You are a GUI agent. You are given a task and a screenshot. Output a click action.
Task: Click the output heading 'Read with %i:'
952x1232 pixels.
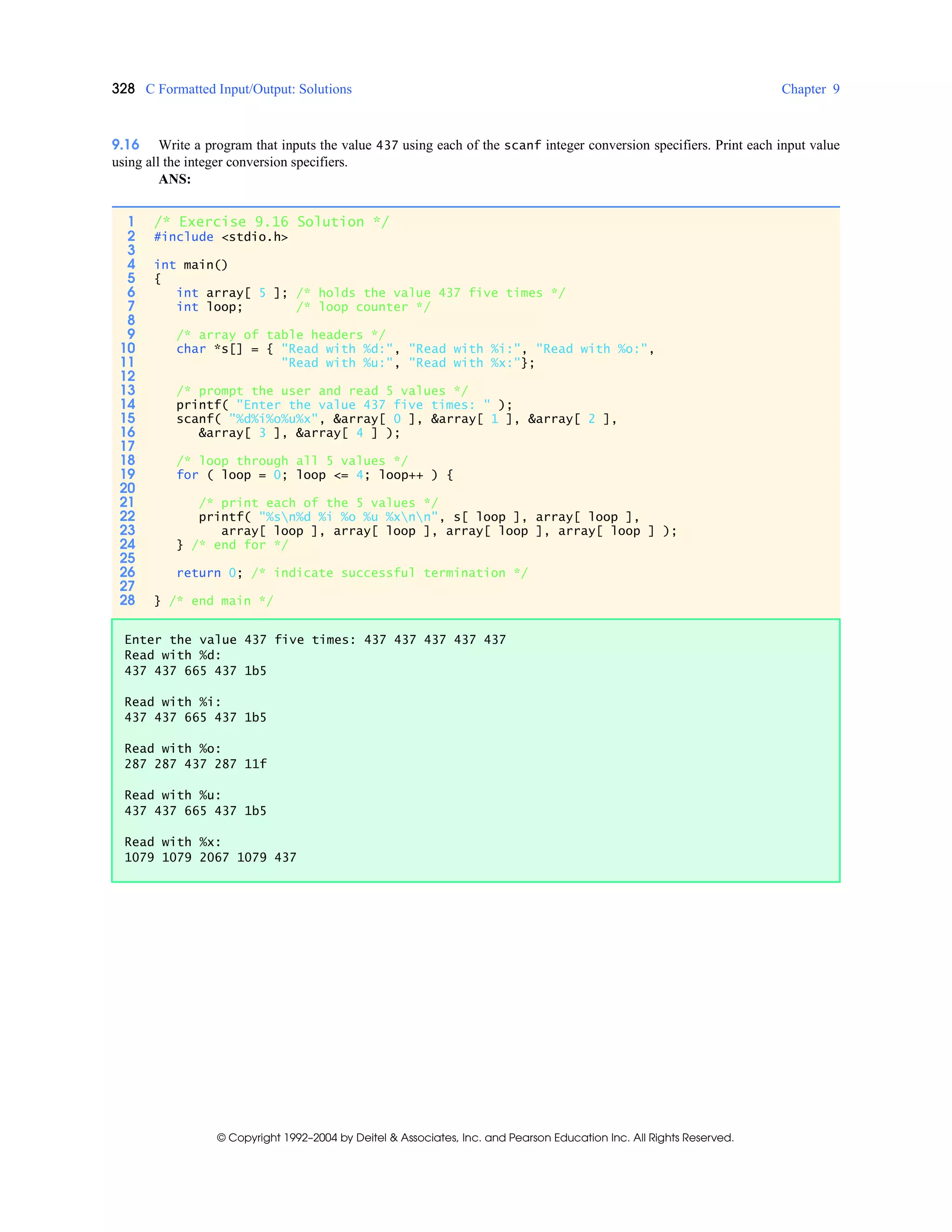[172, 702]
